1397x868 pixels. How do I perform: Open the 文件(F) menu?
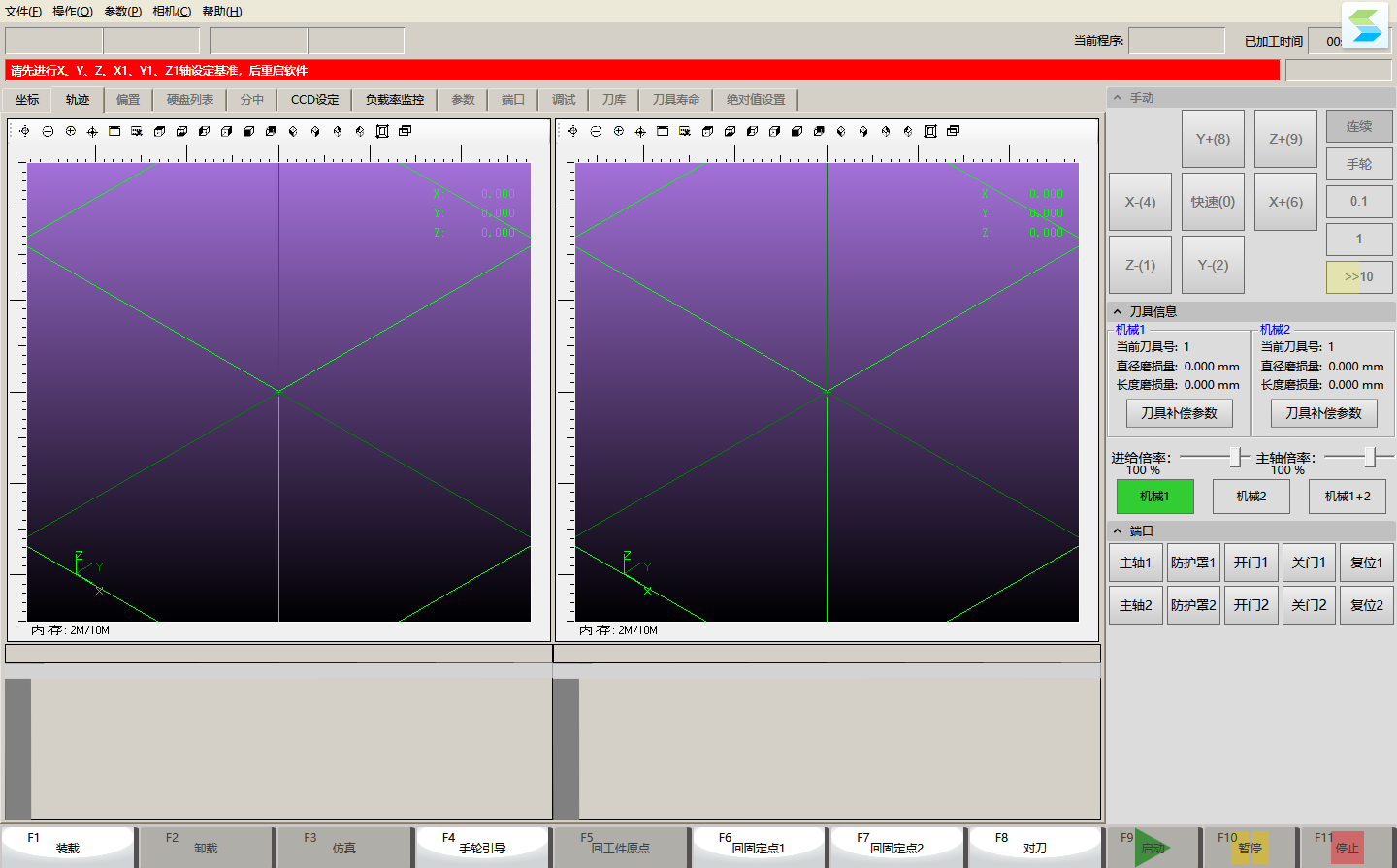(x=23, y=12)
